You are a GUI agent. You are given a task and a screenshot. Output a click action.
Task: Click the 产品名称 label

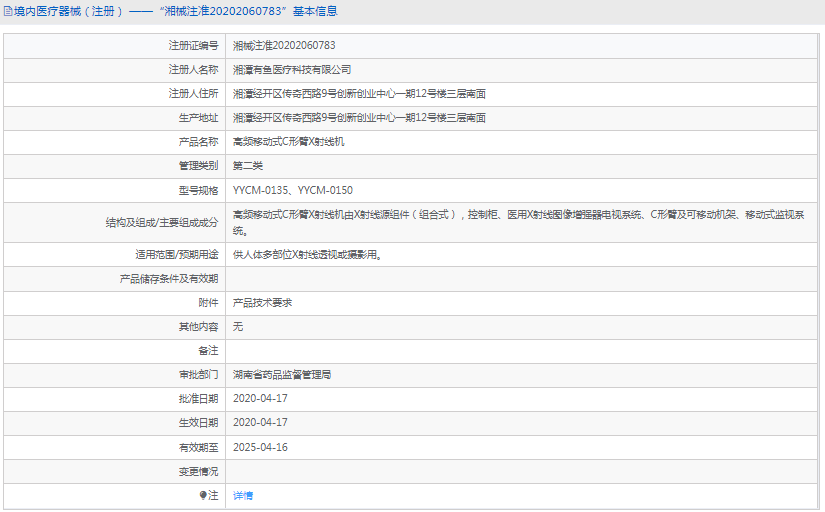click(x=198, y=142)
